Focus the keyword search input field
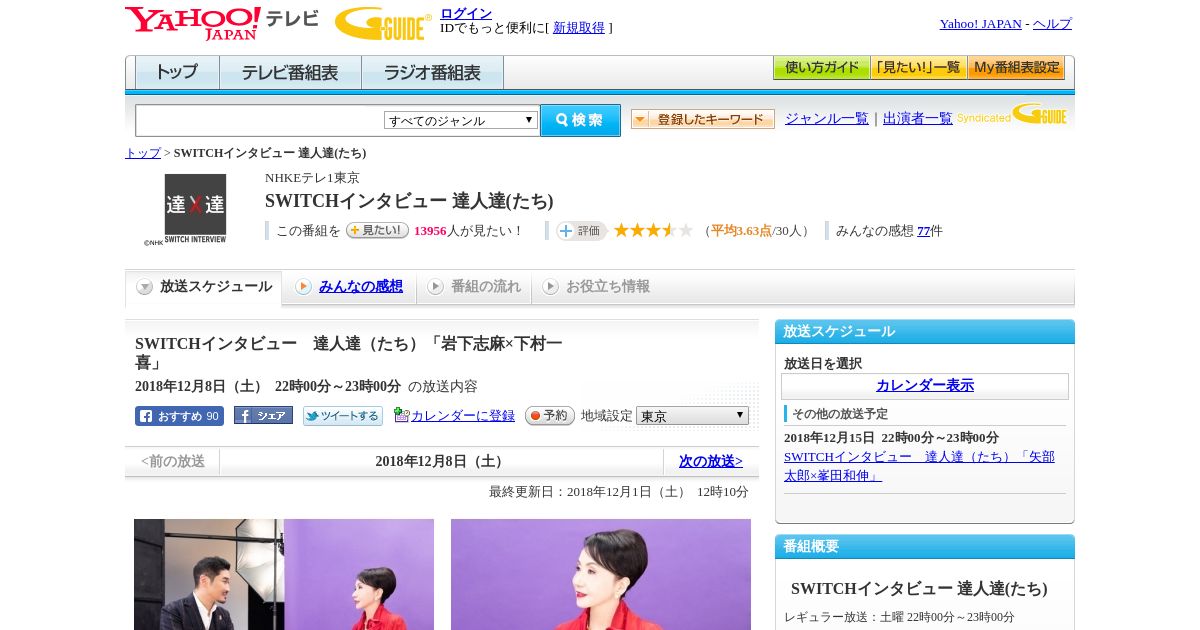Viewport: 1200px width, 630px height. (259, 120)
